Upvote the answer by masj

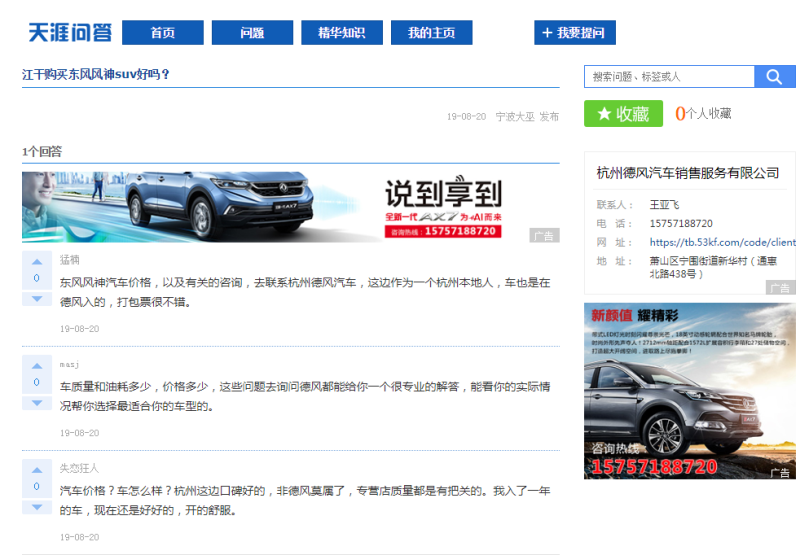click(37, 366)
